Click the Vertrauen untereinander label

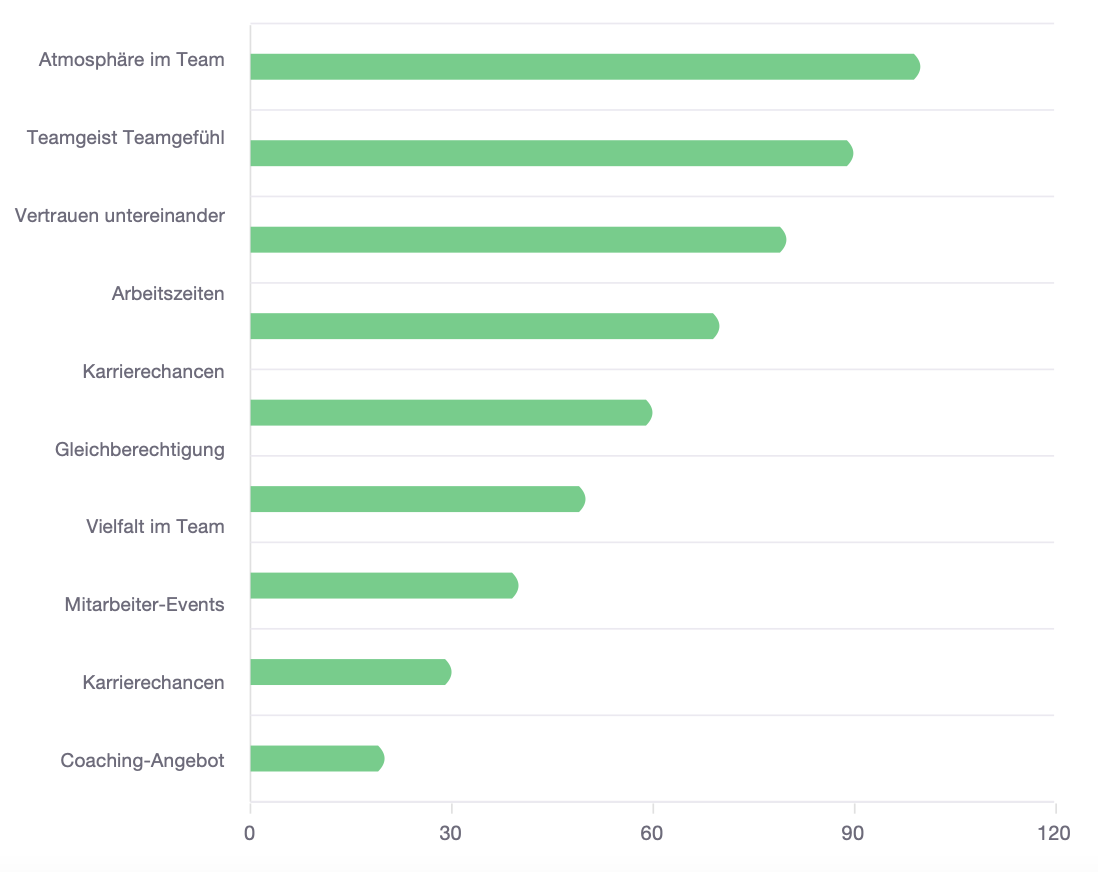119,215
